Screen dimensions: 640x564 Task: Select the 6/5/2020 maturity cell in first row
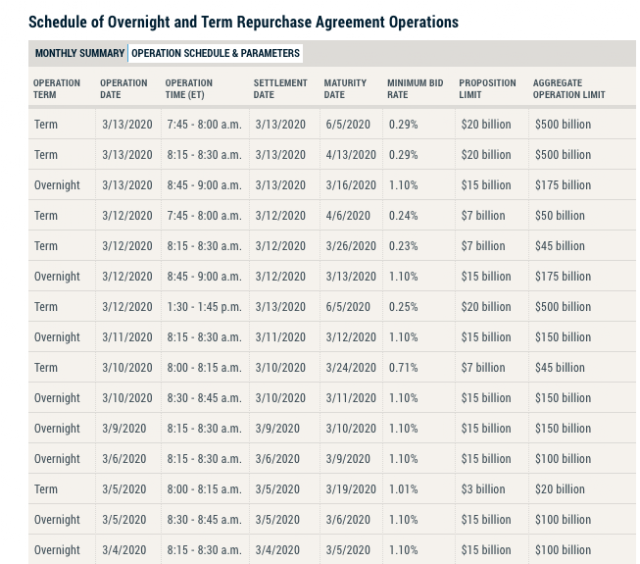[x=348, y=124]
